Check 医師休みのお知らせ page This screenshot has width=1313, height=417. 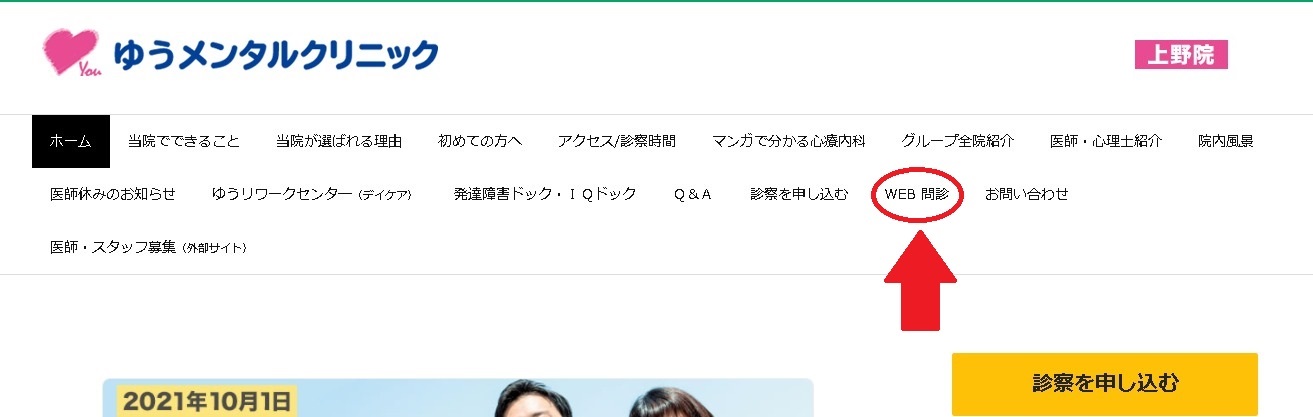tap(113, 194)
